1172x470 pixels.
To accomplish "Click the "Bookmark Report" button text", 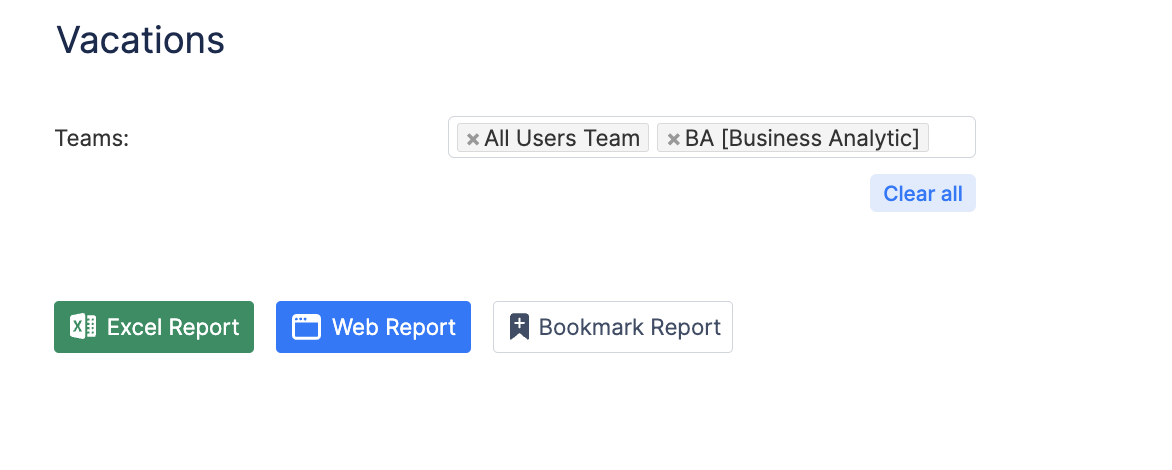I will click(x=630, y=327).
